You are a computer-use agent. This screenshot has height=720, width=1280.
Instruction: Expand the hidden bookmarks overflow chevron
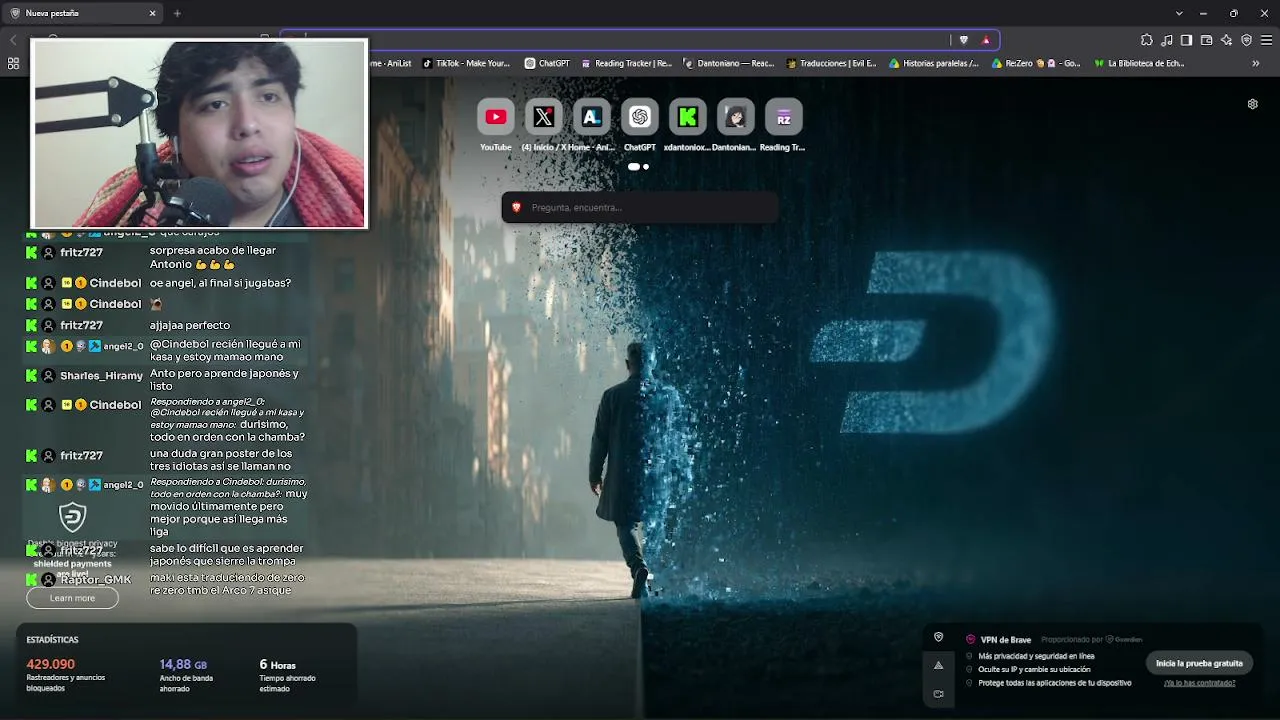point(1256,63)
